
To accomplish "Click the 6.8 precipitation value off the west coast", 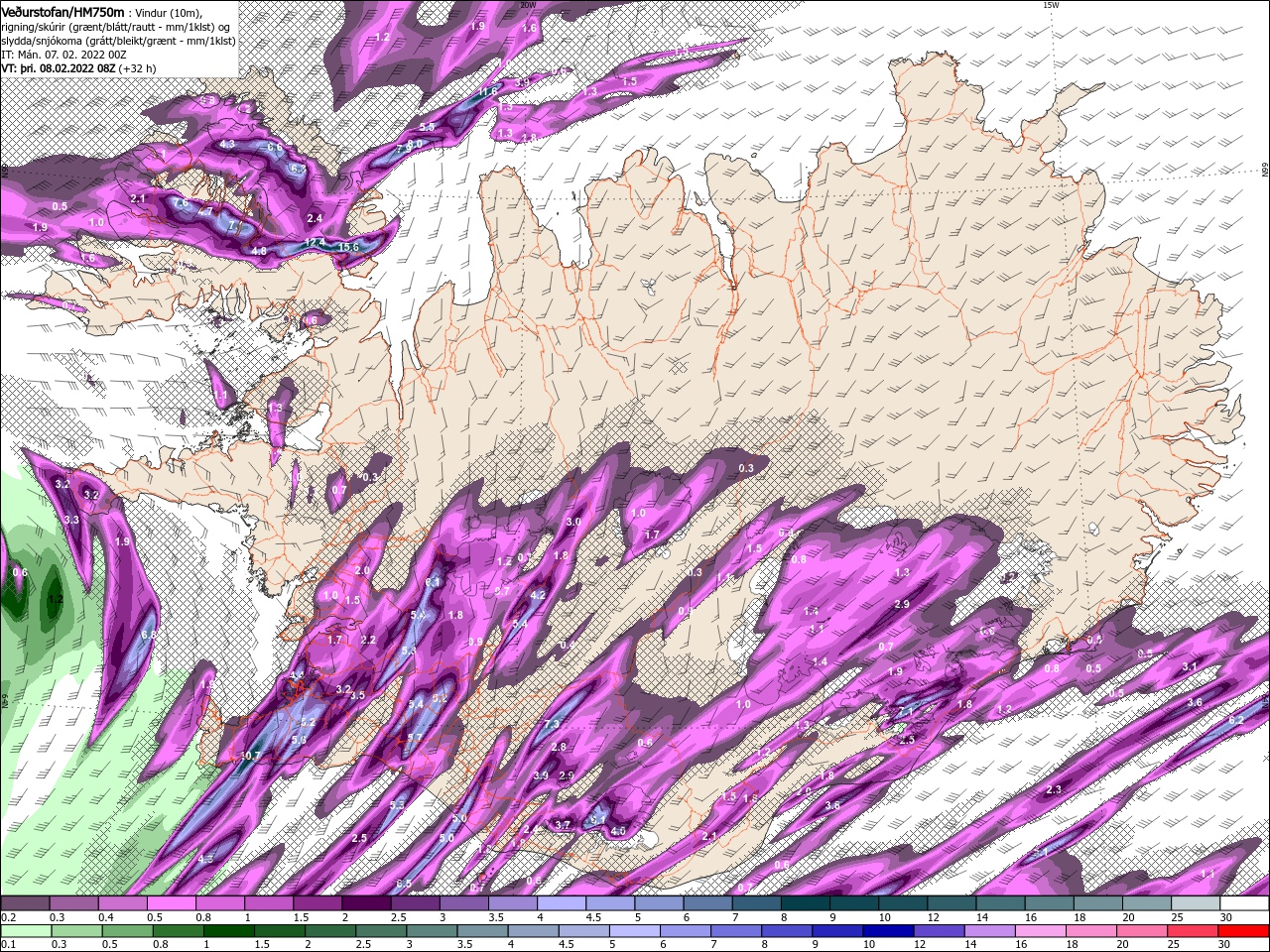I will coord(149,635).
